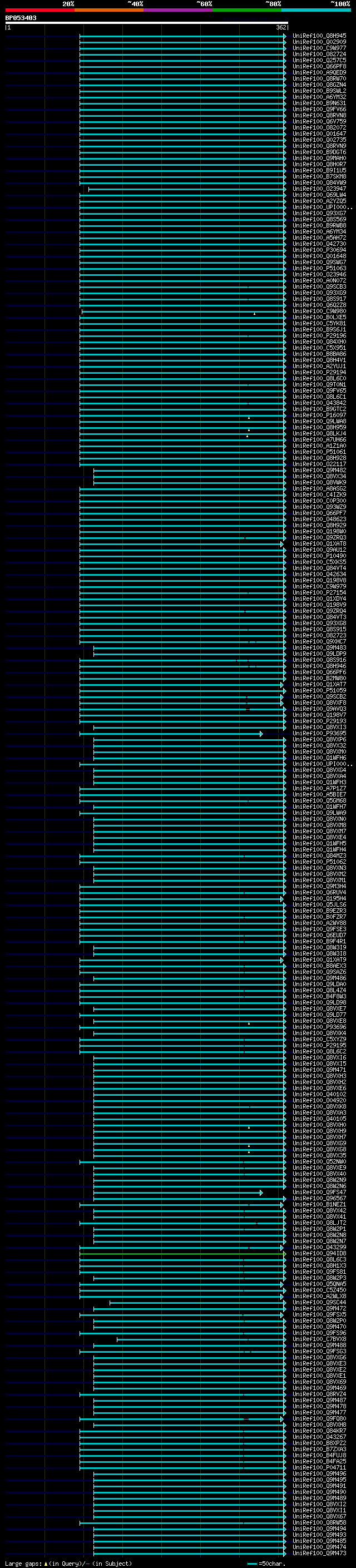
Task: Select hit label UniRef100_Q5JLS6
Action: coord(319,904)
